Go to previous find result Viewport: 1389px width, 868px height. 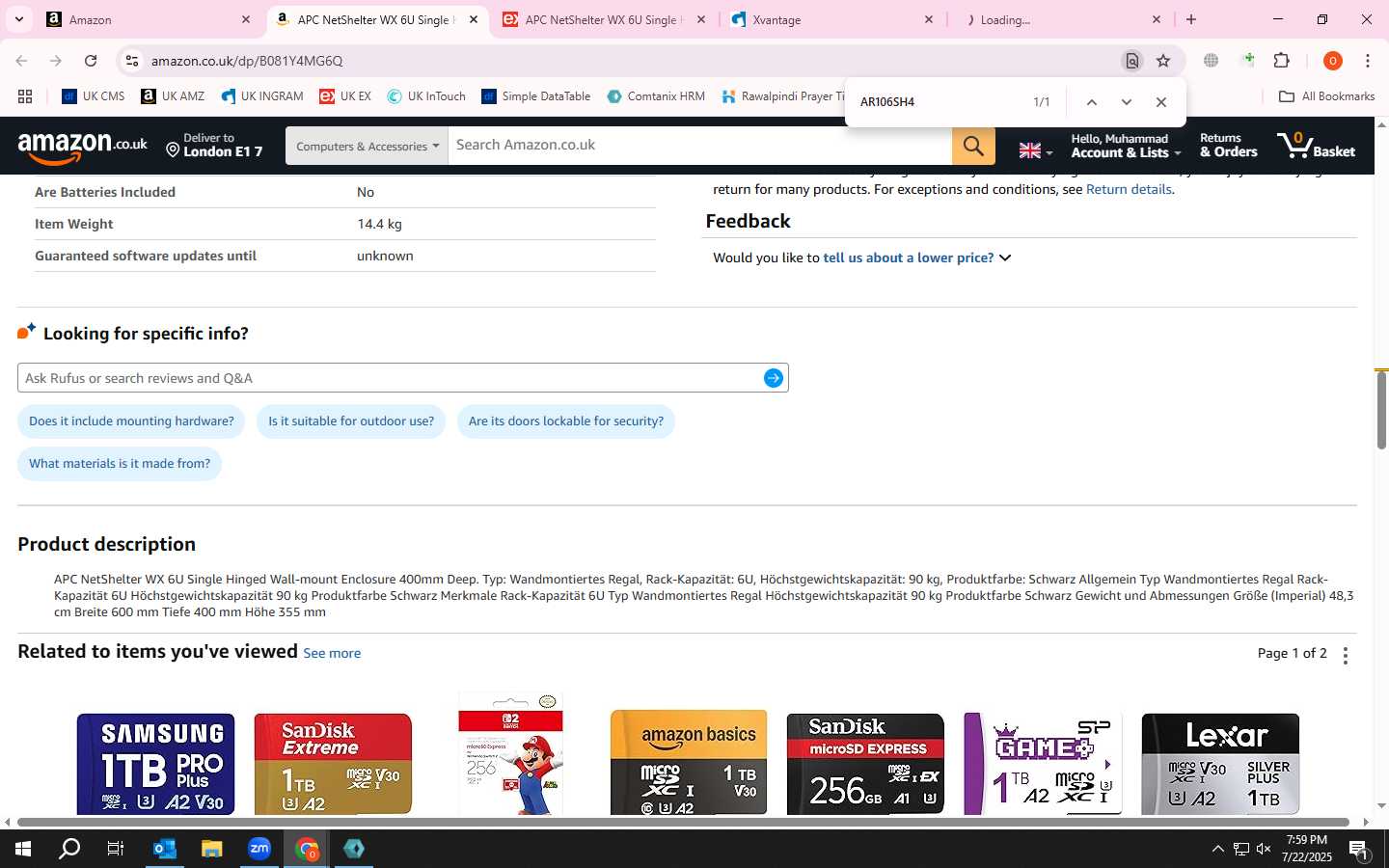coord(1091,102)
